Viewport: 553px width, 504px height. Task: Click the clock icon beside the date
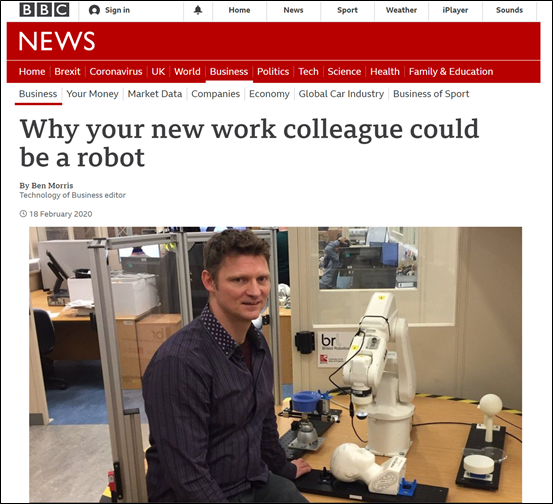[x=23, y=214]
